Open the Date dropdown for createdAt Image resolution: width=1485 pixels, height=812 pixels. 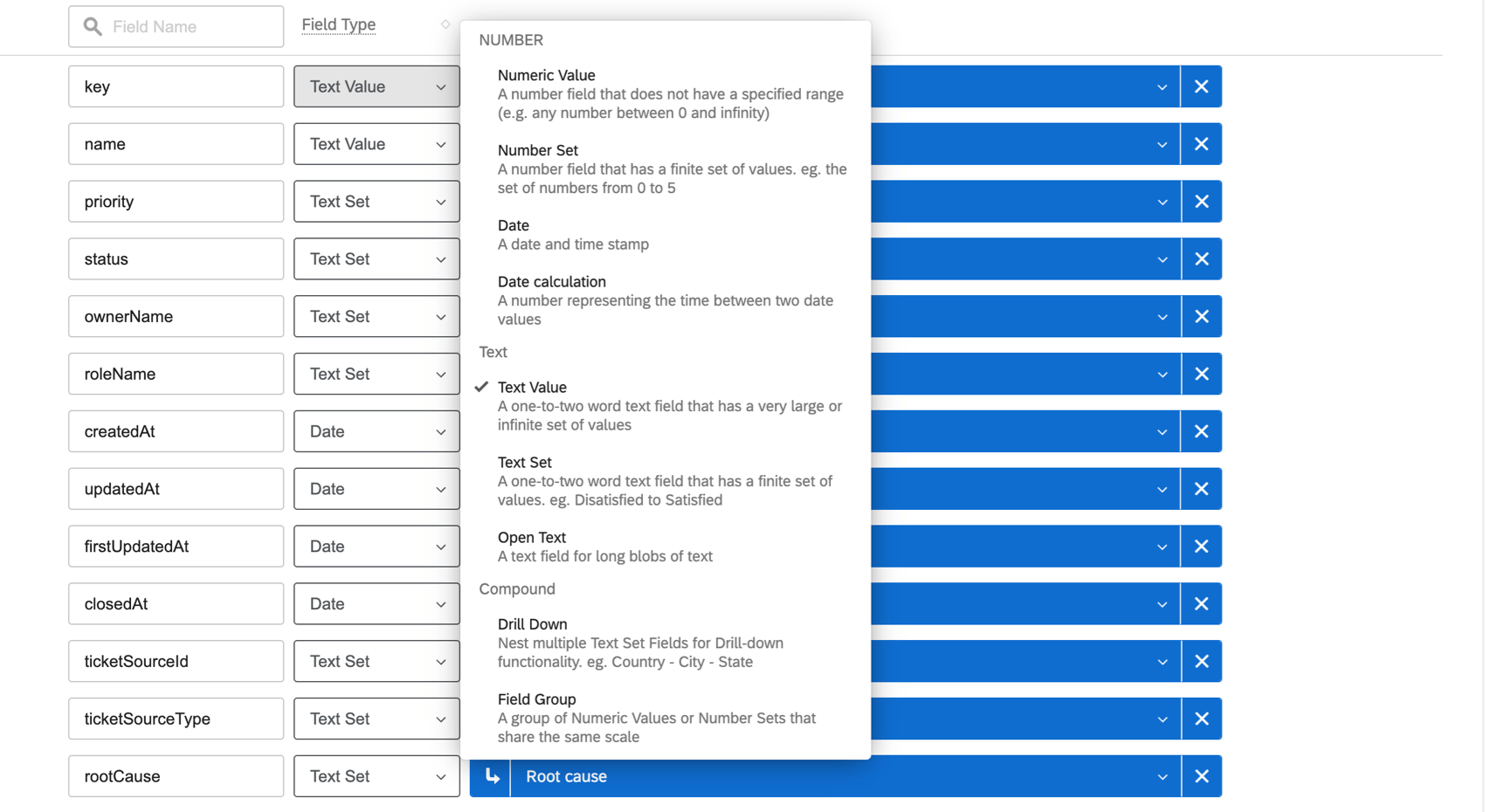point(376,430)
